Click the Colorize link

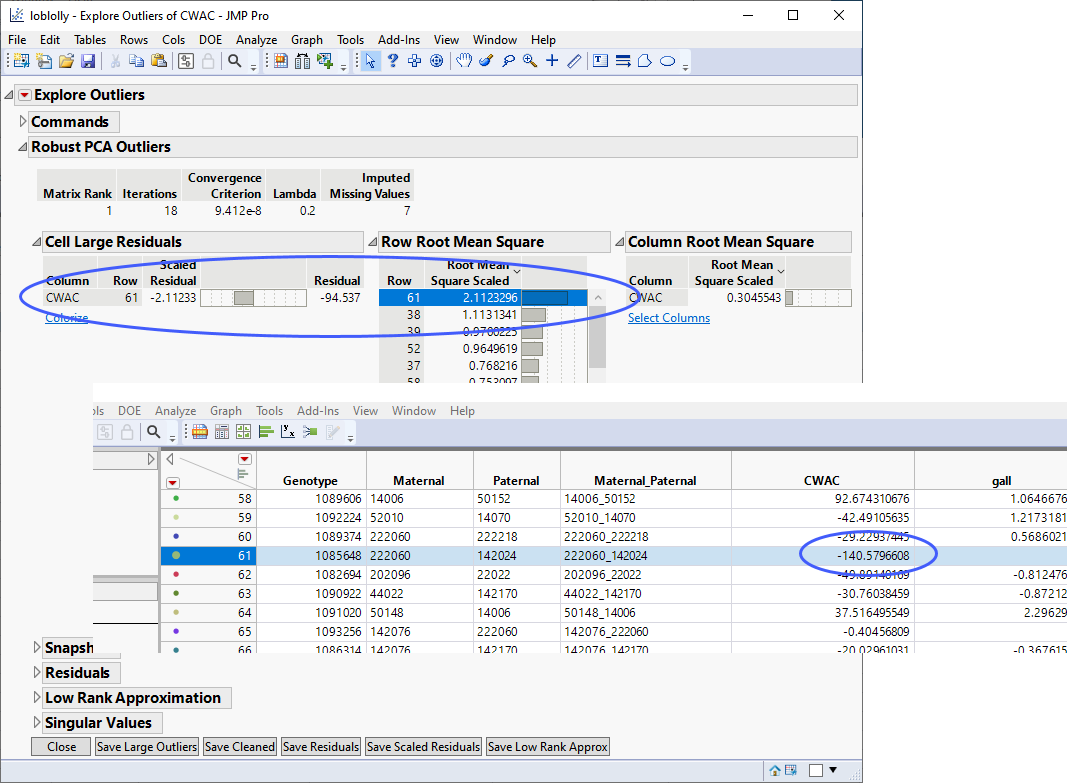tap(66, 318)
